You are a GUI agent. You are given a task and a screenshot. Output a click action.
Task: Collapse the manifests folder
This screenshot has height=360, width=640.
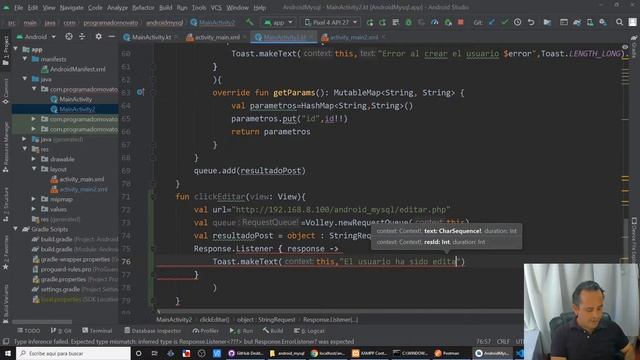coord(25,59)
